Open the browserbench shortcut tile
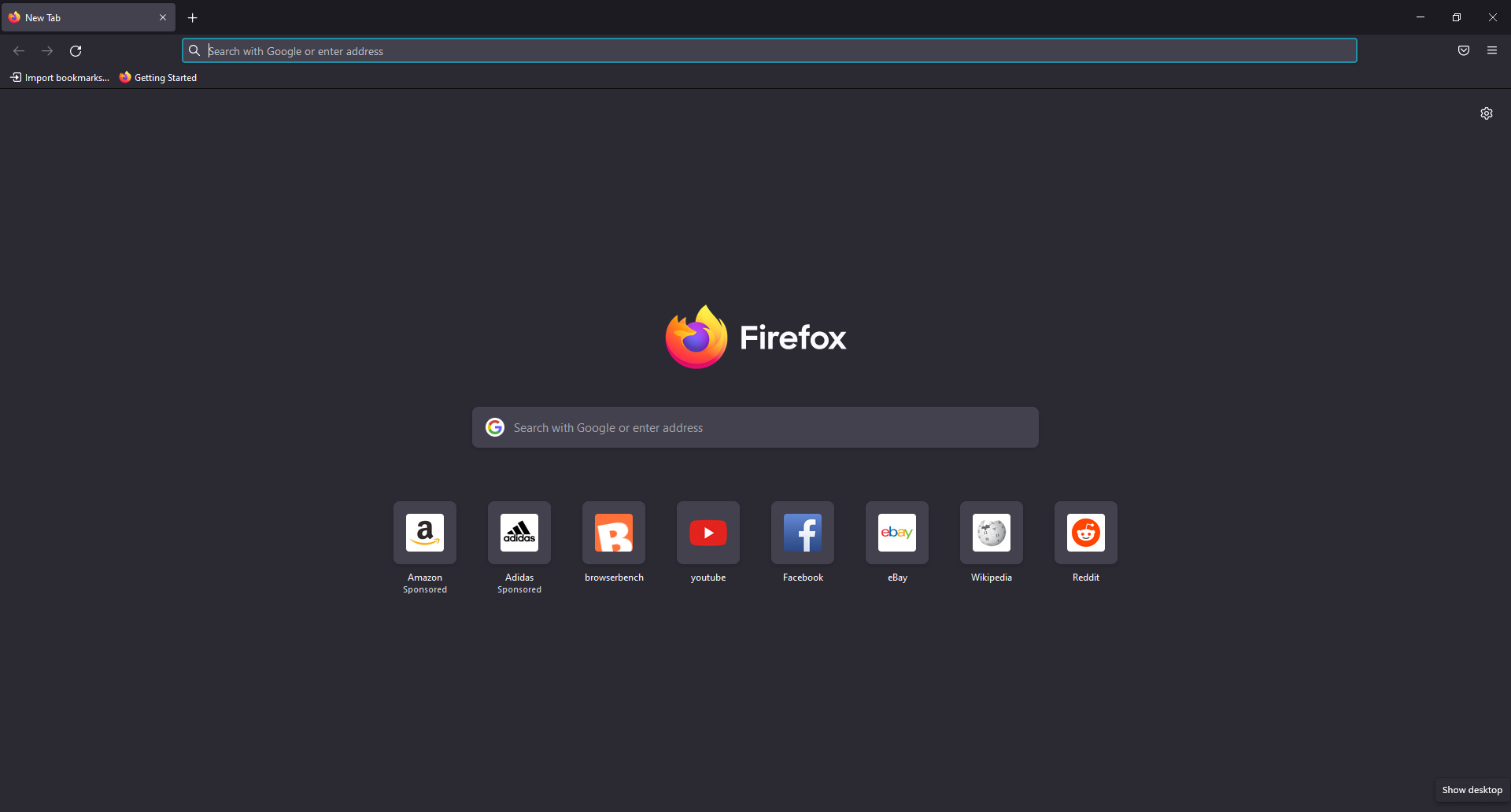Screen dimensions: 1511x812 click(614, 533)
